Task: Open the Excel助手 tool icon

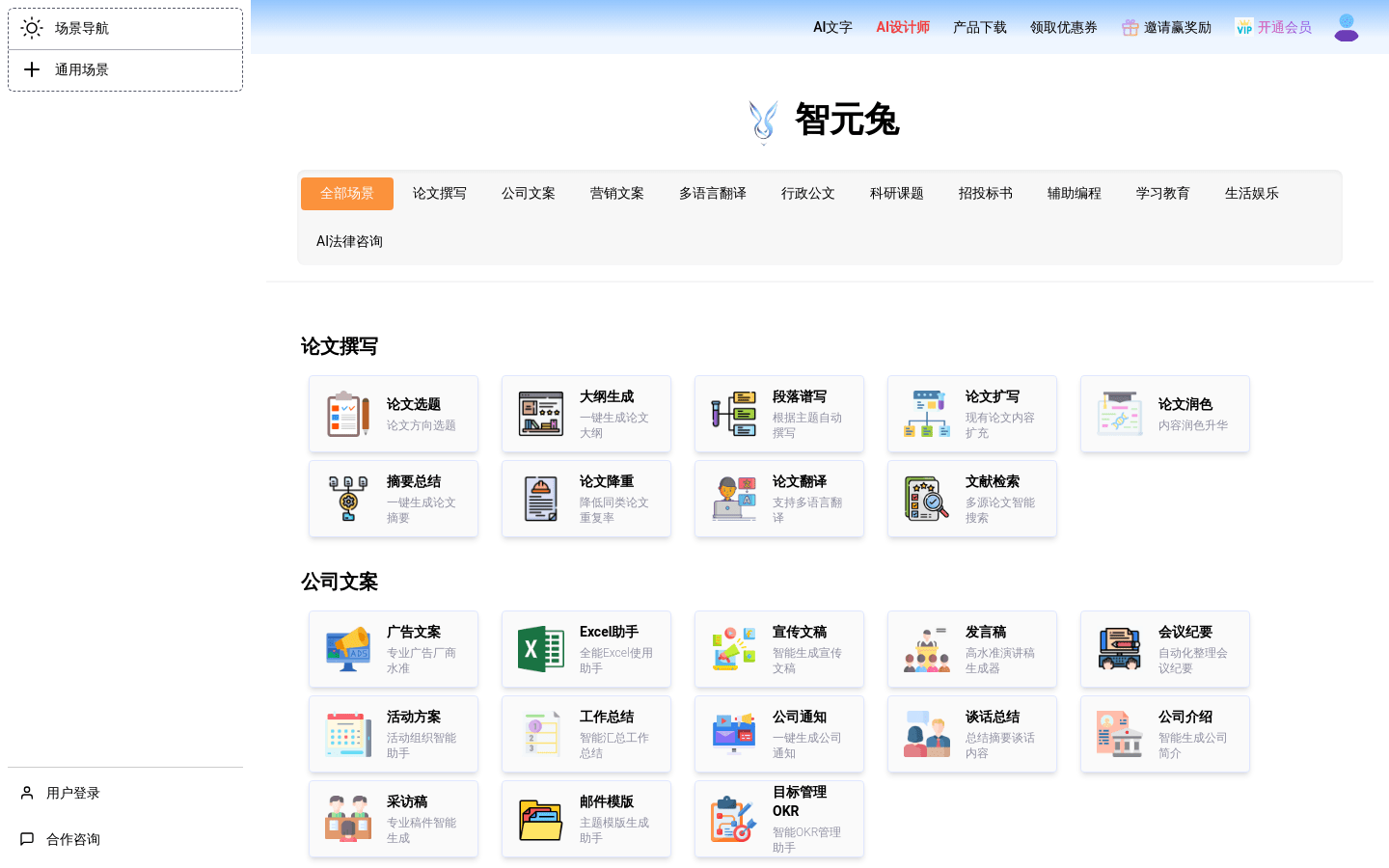Action: 540,648
